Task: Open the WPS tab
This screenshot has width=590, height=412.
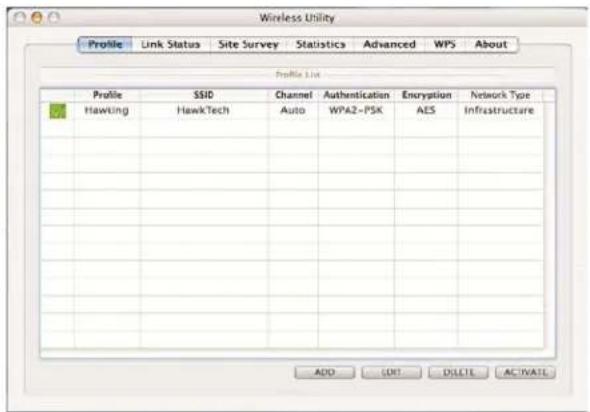Action: point(445,44)
